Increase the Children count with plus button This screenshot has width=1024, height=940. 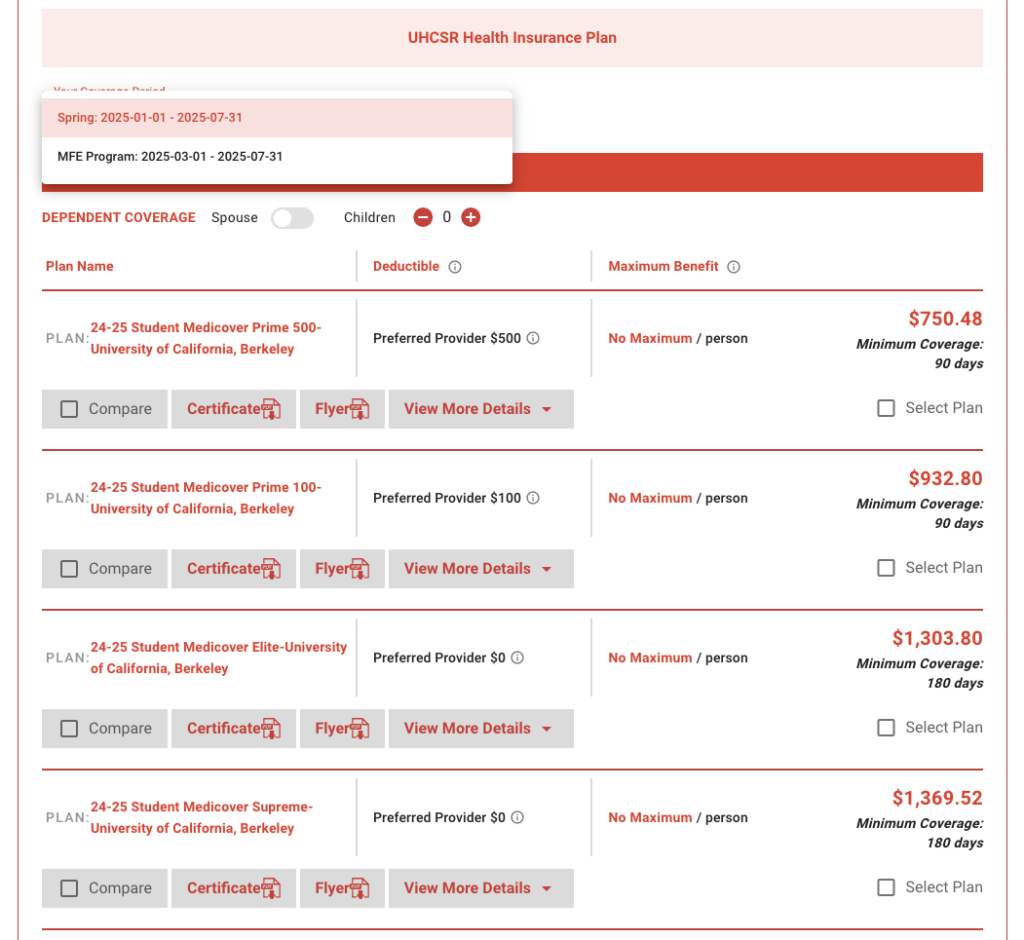(470, 218)
